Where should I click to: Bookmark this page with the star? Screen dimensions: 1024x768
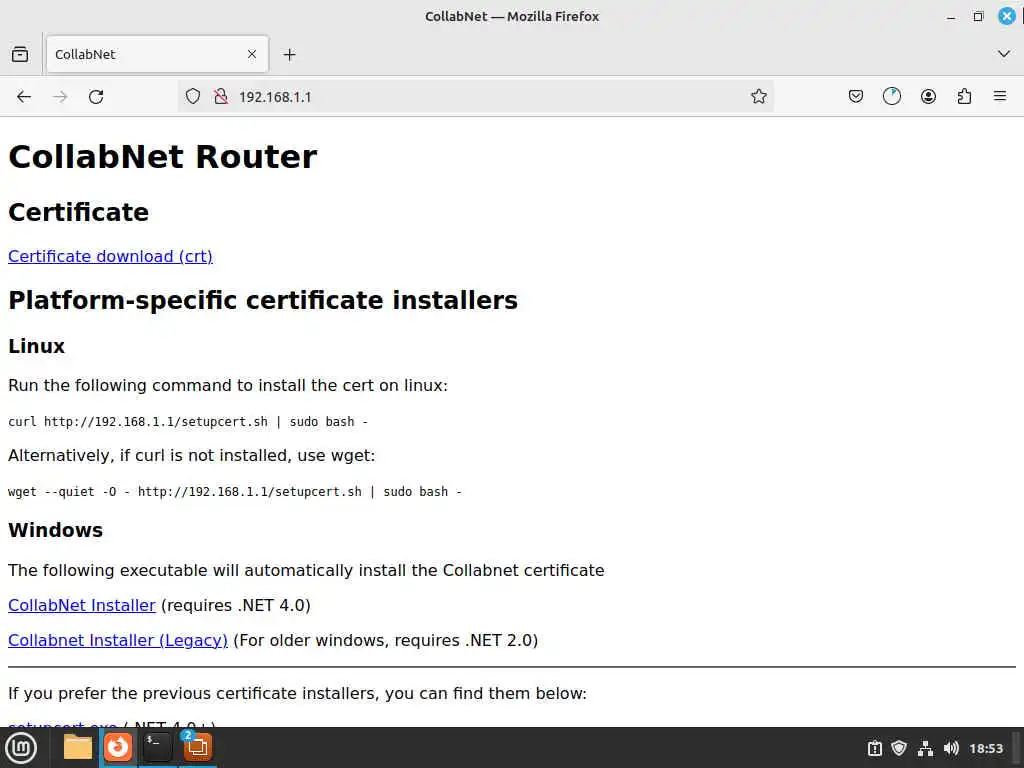coord(758,97)
